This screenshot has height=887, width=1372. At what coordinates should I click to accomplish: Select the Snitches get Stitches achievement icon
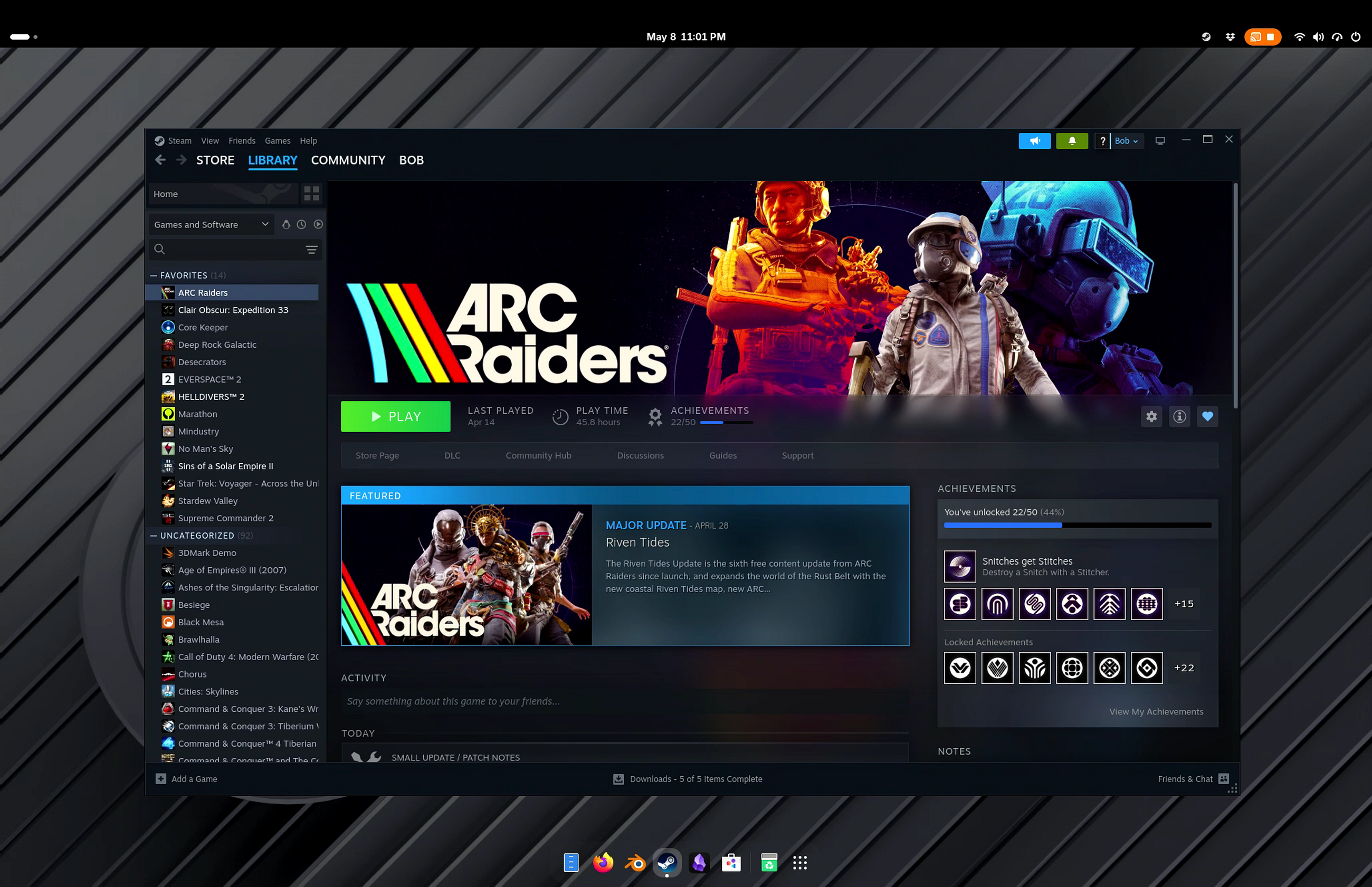960,566
